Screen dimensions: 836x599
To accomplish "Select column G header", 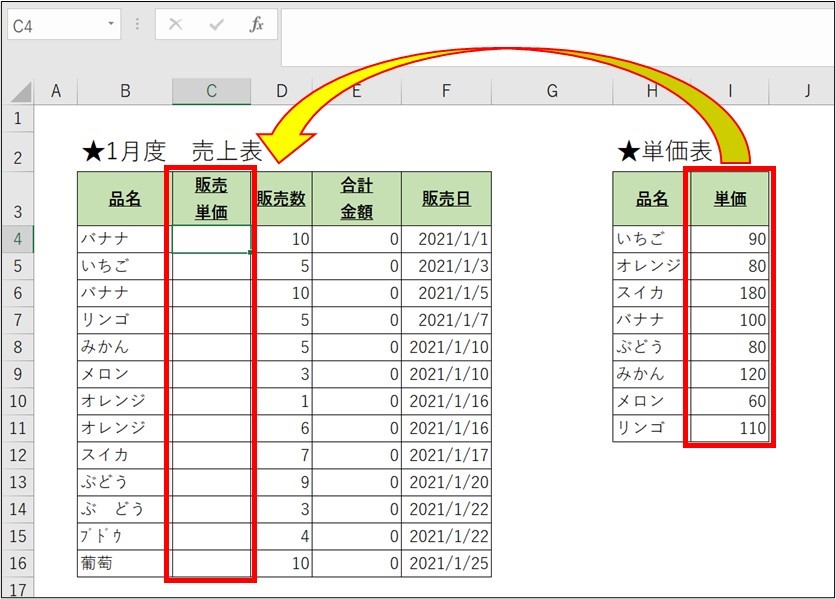I will click(552, 91).
